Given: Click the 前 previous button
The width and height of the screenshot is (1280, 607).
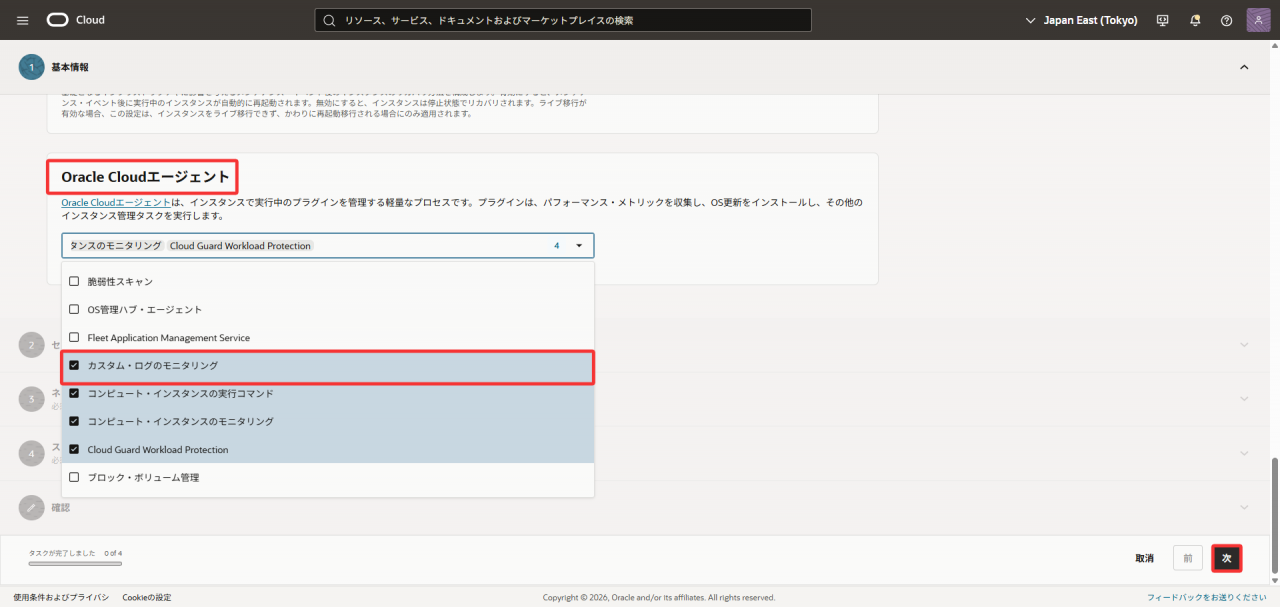Looking at the screenshot, I should tap(1188, 558).
